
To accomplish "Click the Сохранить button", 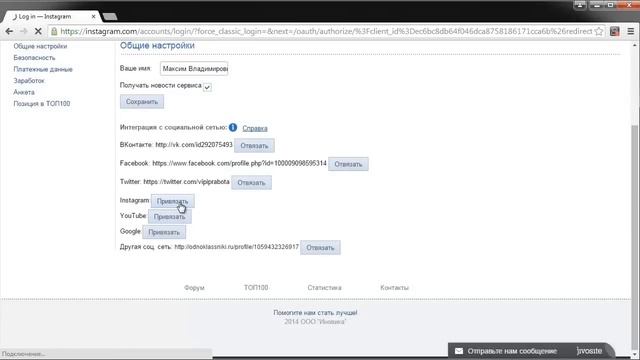I will tap(142, 102).
